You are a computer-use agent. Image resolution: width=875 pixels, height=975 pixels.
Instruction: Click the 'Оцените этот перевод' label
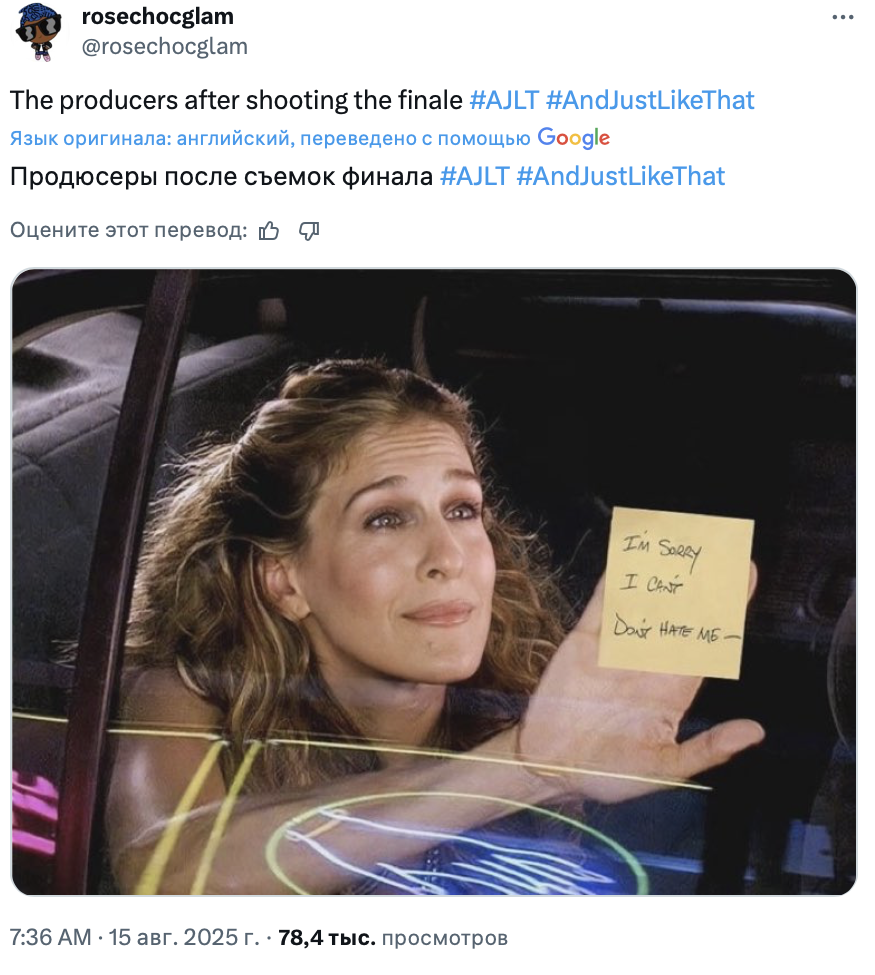129,230
